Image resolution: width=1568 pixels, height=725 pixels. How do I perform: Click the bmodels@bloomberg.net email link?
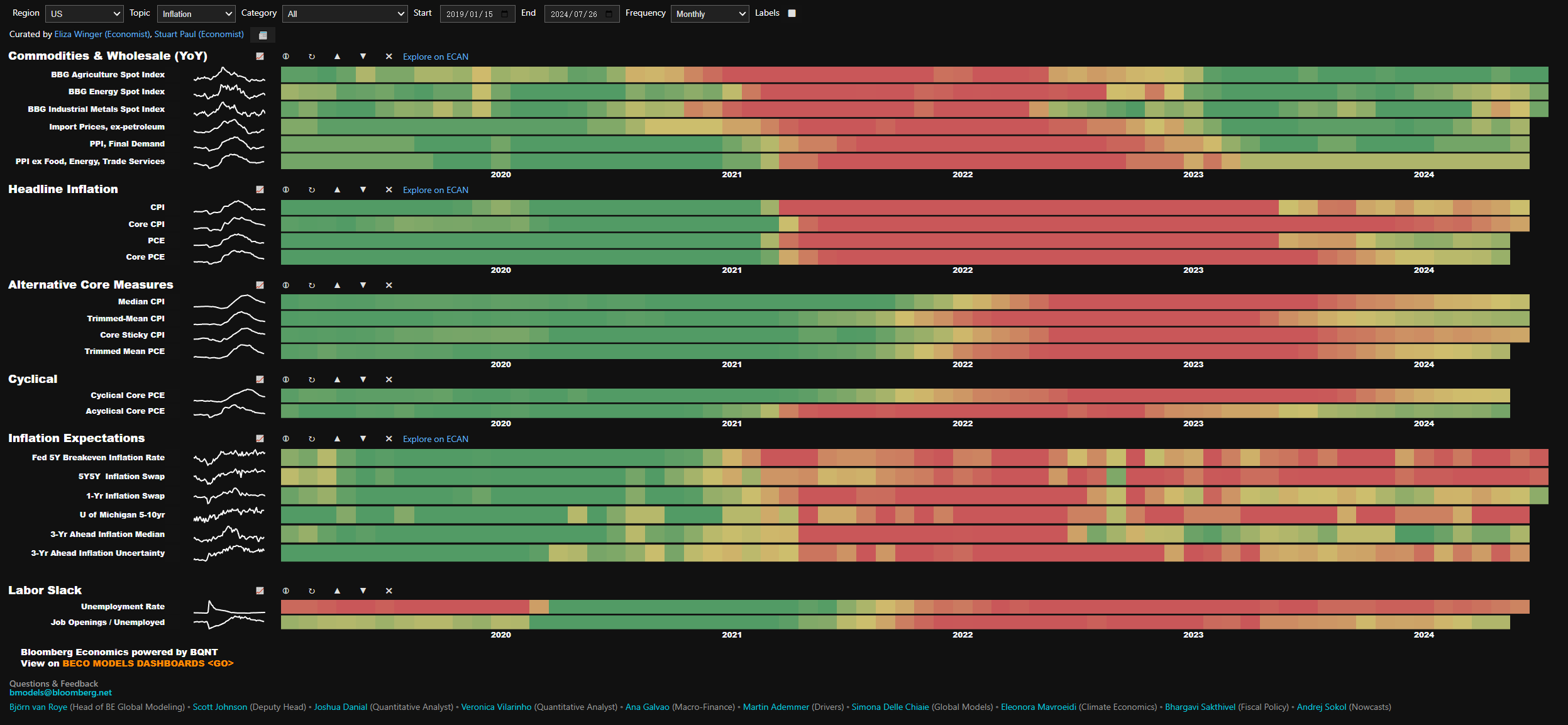(60, 693)
